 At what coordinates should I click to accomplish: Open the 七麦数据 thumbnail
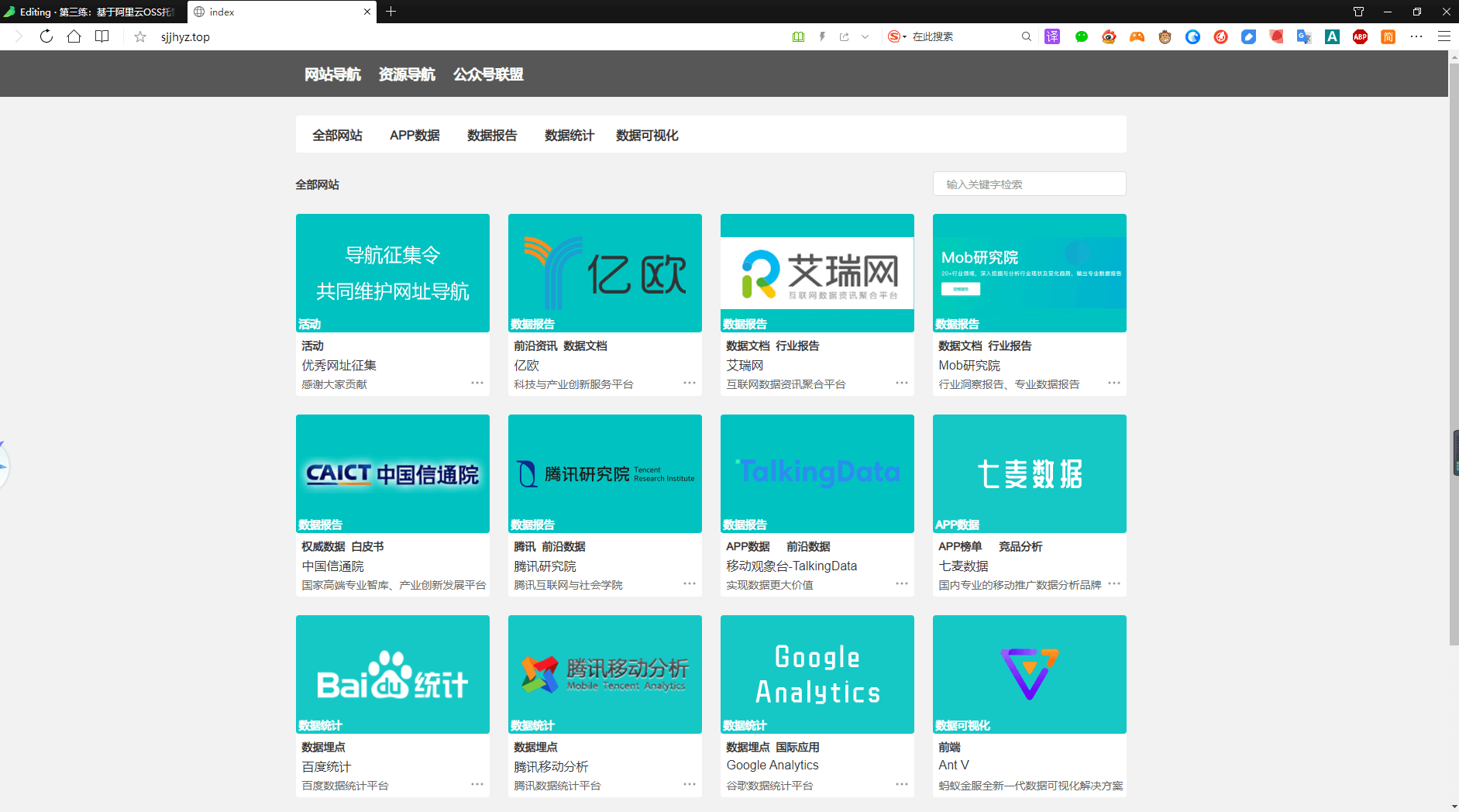click(1030, 473)
